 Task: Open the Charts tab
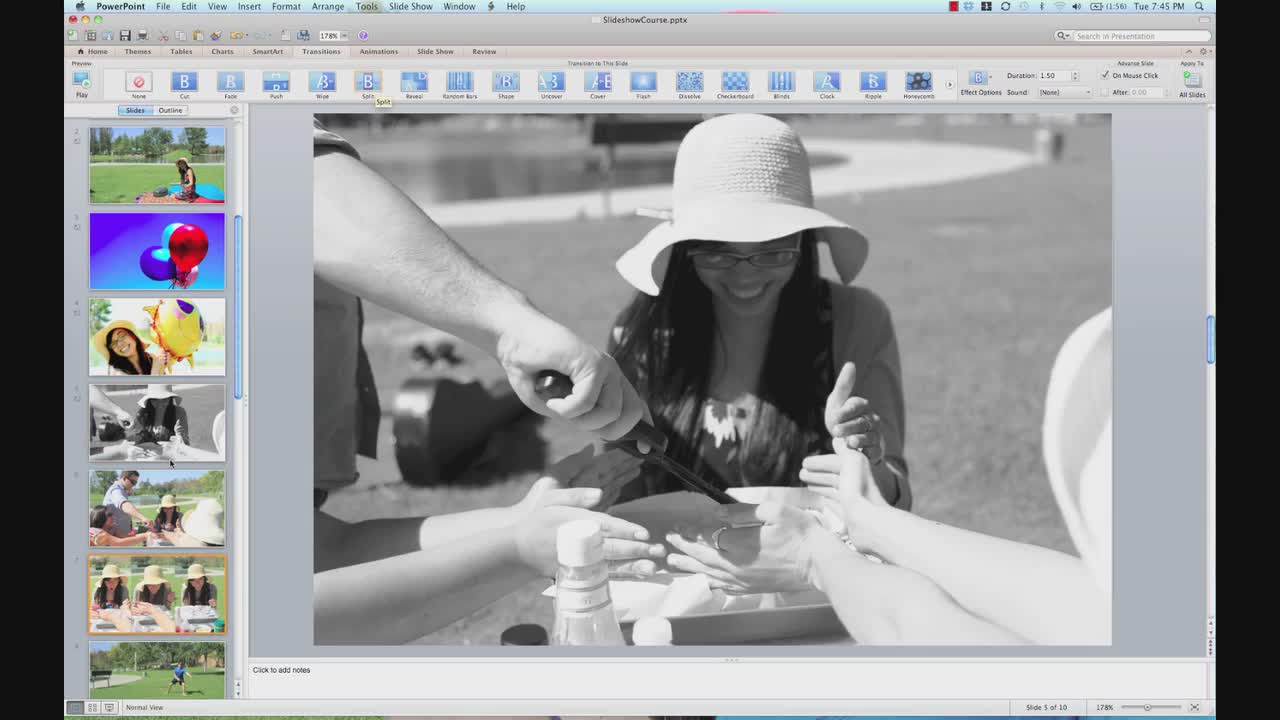pos(222,51)
